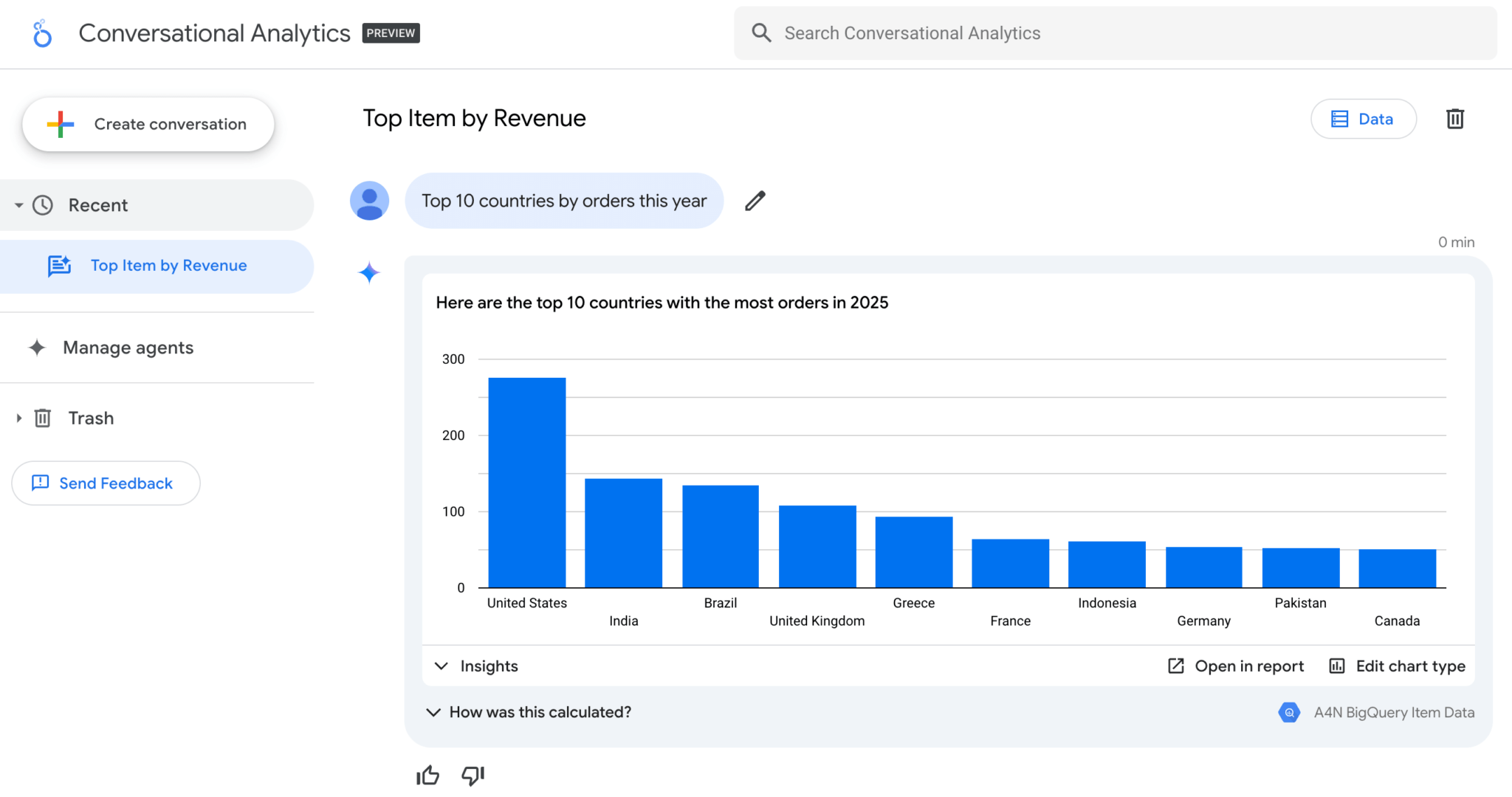Click the A4N BigQuery Item Data source
The width and height of the screenshot is (1512, 797).
1378,712
